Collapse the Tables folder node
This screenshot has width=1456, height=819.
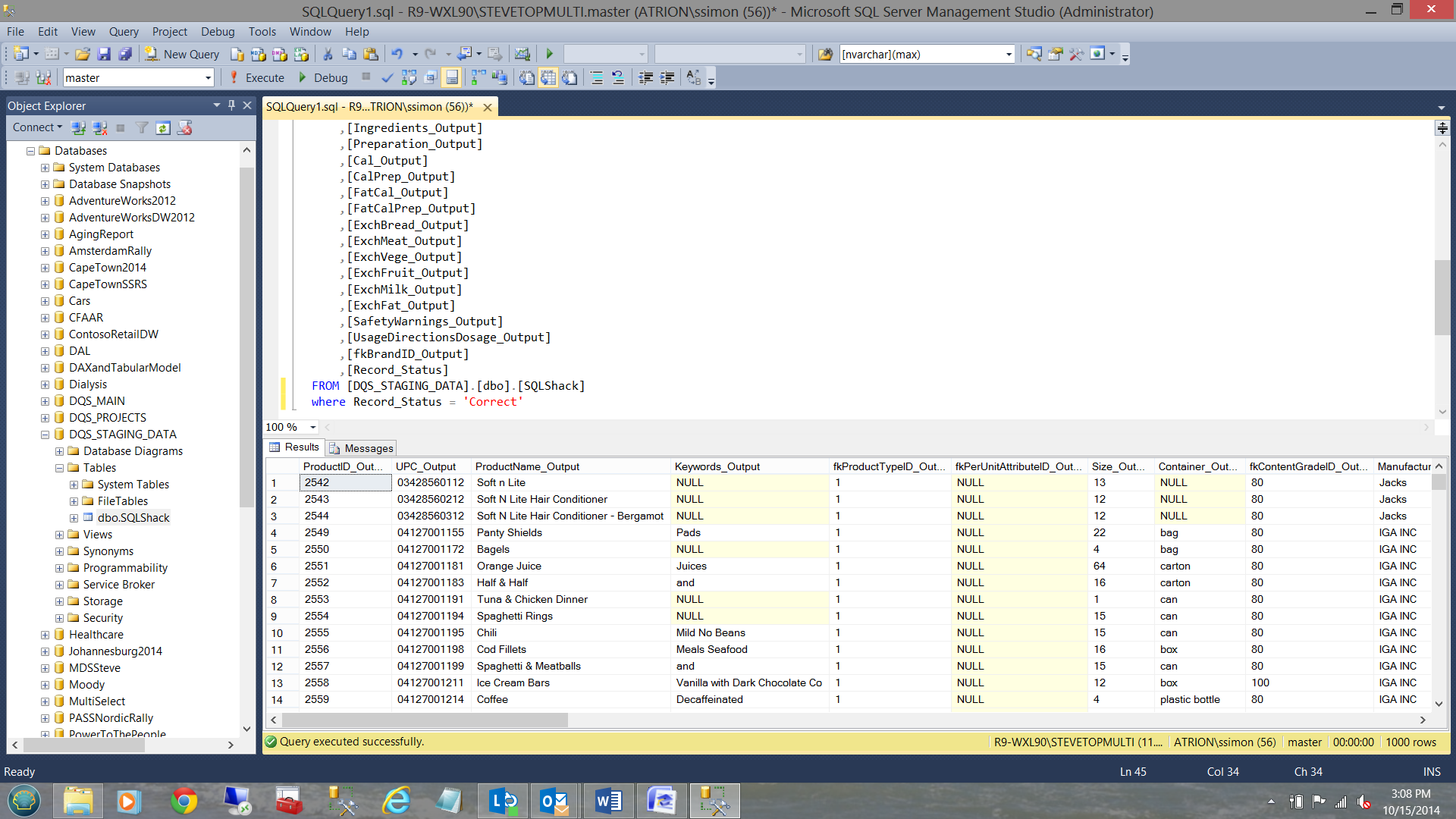(x=59, y=468)
